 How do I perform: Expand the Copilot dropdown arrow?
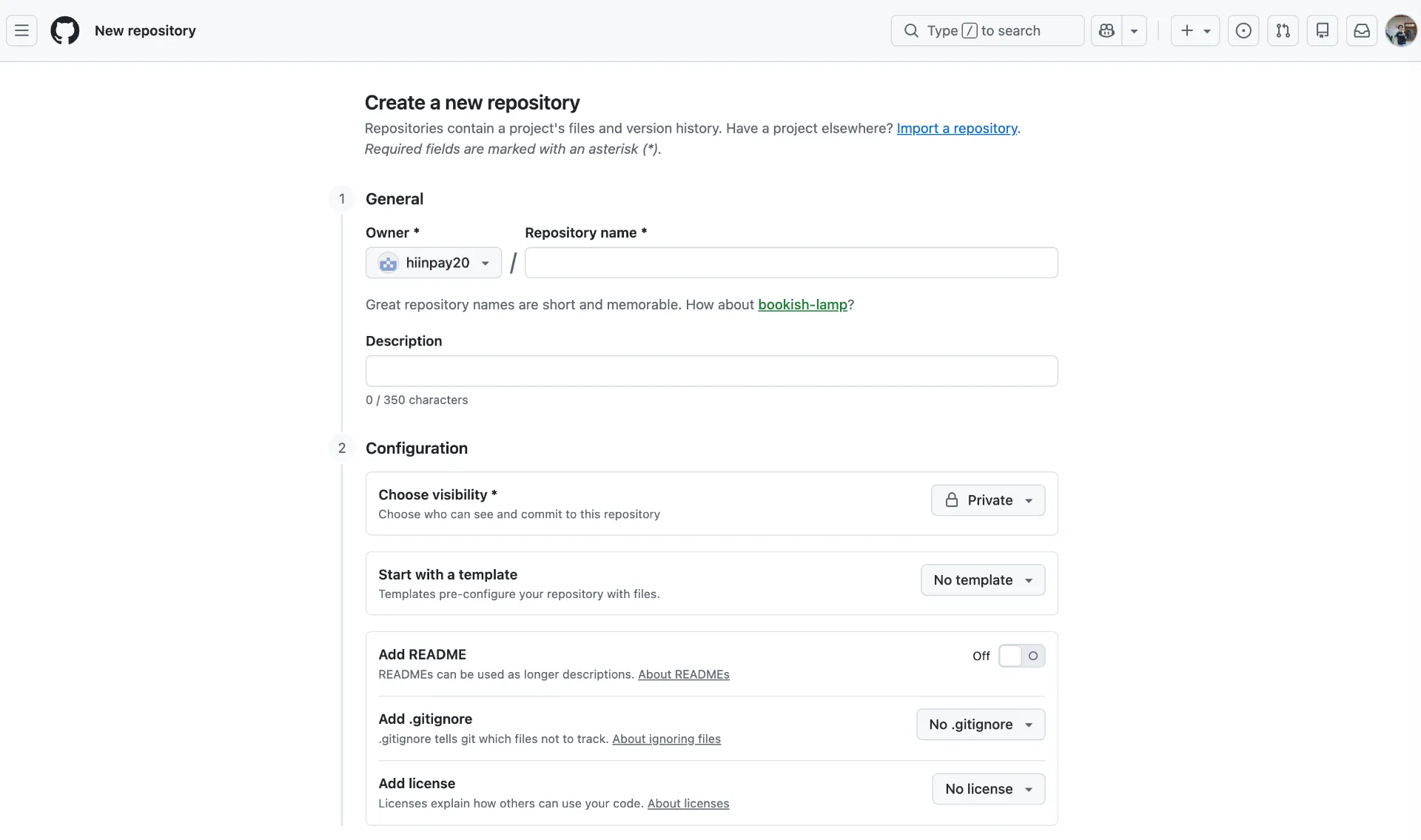(1134, 30)
